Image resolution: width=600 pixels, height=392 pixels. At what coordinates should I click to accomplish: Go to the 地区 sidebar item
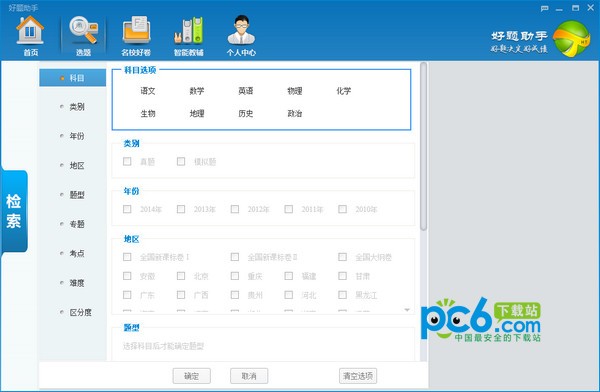[77, 165]
